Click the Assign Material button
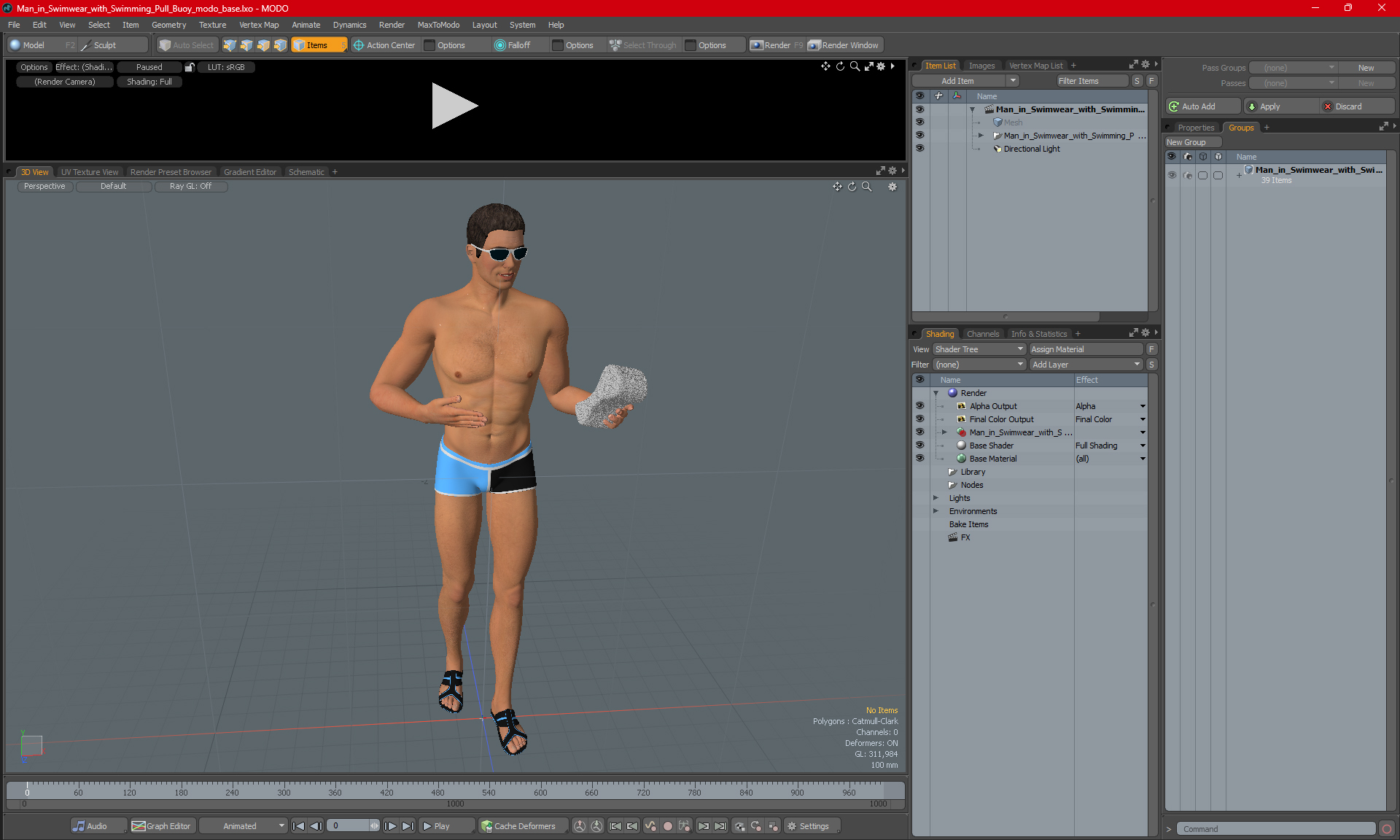Viewport: 1400px width, 840px height. (x=1084, y=349)
